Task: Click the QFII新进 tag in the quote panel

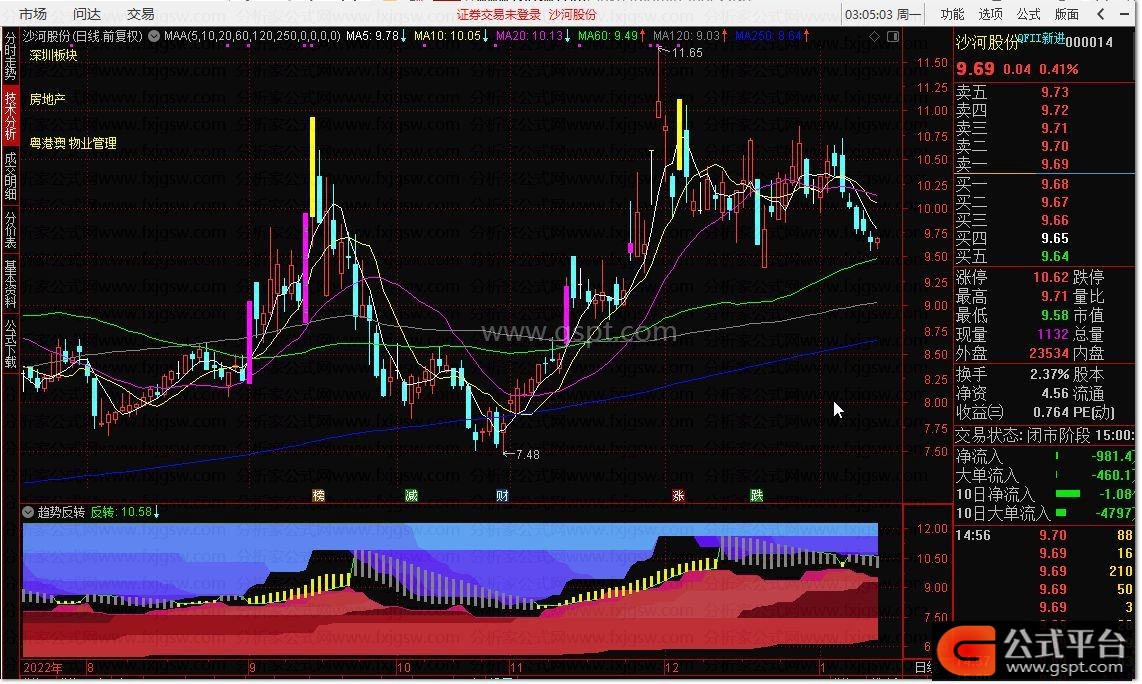Action: click(1040, 39)
